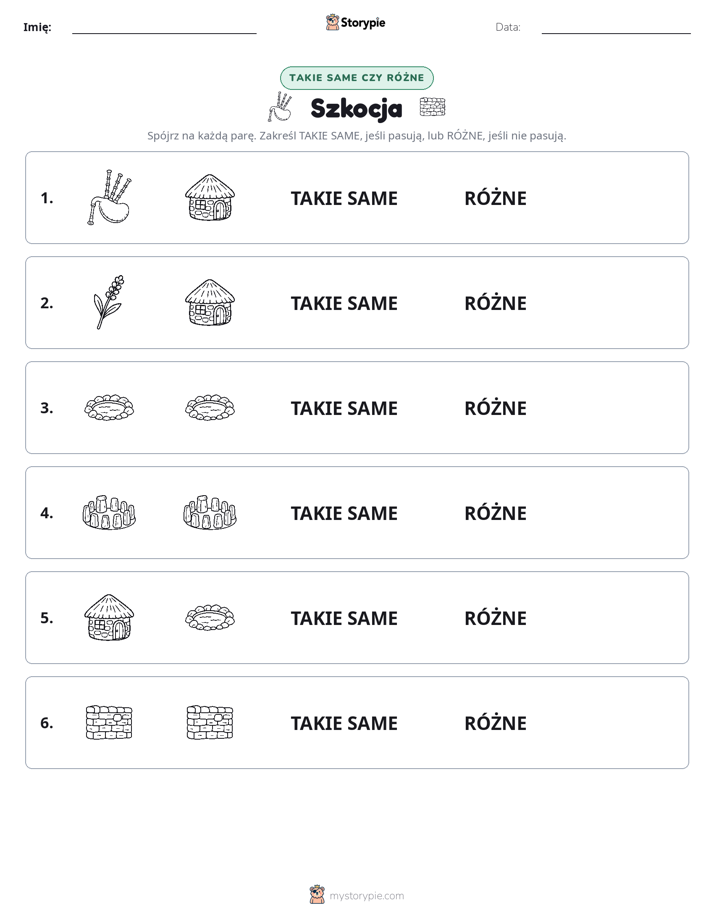Click the heather sprig icon in row 2
714x924 pixels.
[109, 302]
